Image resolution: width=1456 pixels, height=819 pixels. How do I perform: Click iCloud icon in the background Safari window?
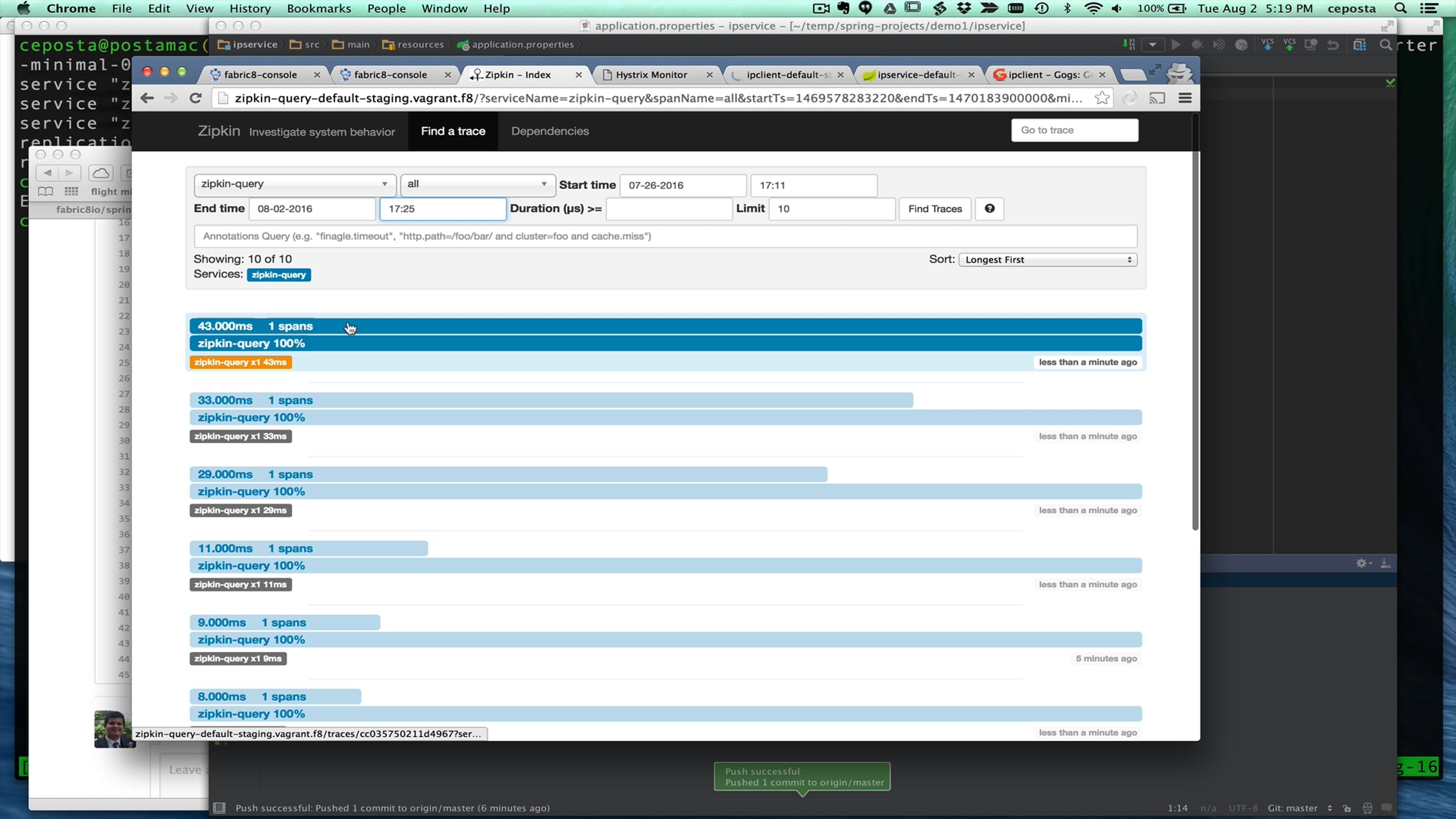click(101, 174)
